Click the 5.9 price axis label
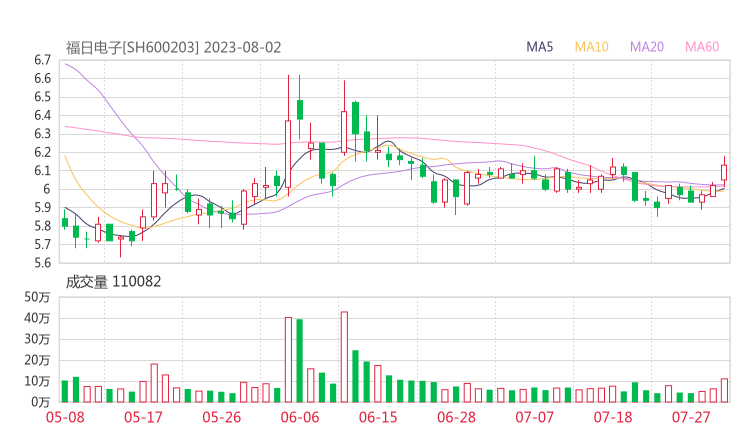Viewport: 740px width, 440px height. (x=42, y=207)
